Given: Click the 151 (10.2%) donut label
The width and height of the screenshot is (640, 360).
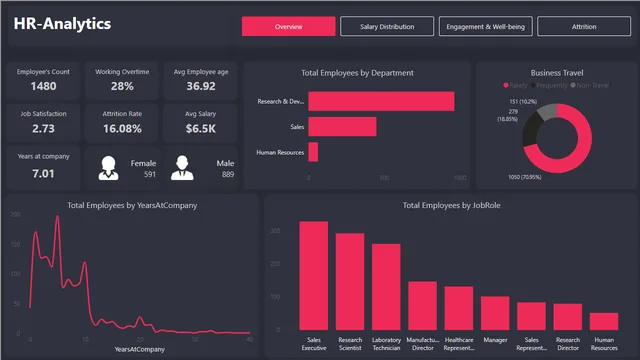Looking at the screenshot, I should coord(523,102).
